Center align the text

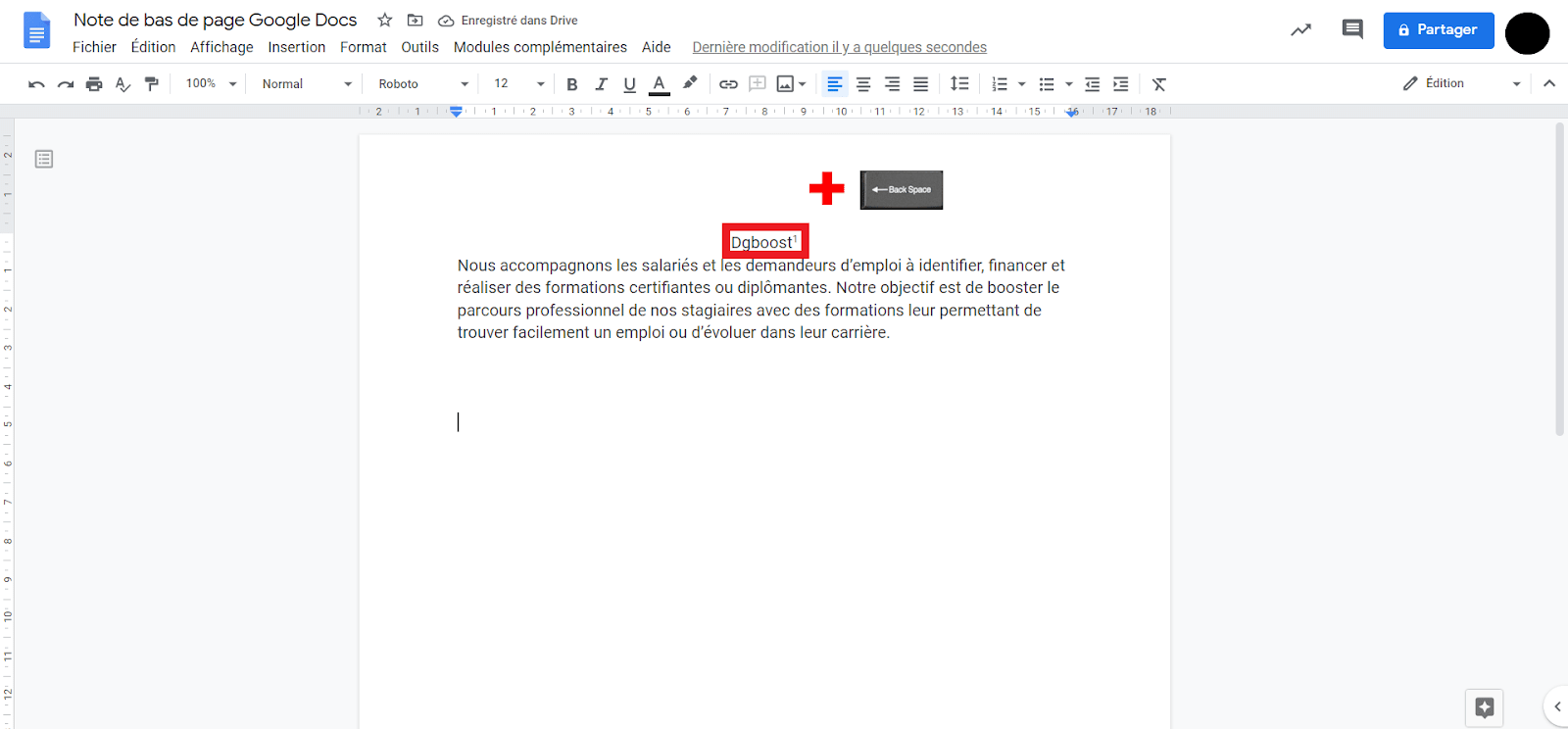[x=863, y=84]
